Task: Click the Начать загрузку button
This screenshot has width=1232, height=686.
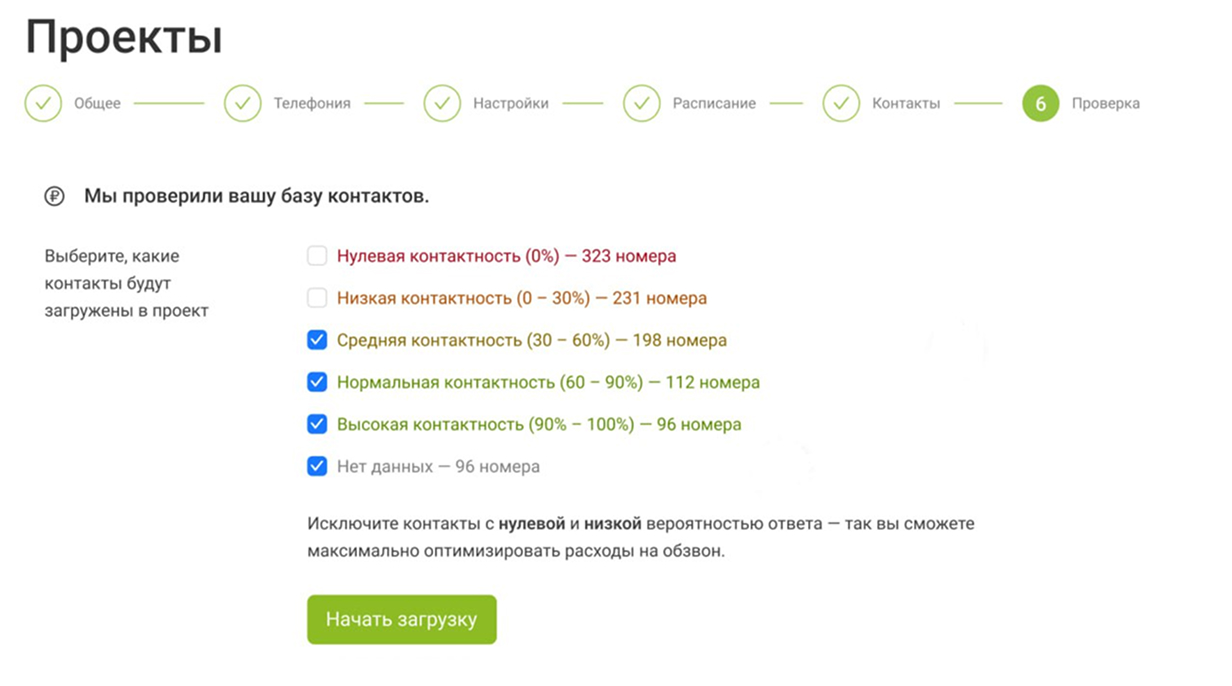Action: tap(402, 620)
